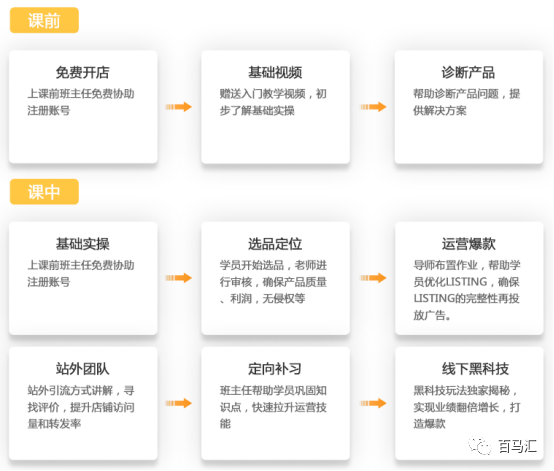This screenshot has height=471, width=554.
Task: Click the 选品定位 card heading
Action: pyautogui.click(x=275, y=244)
